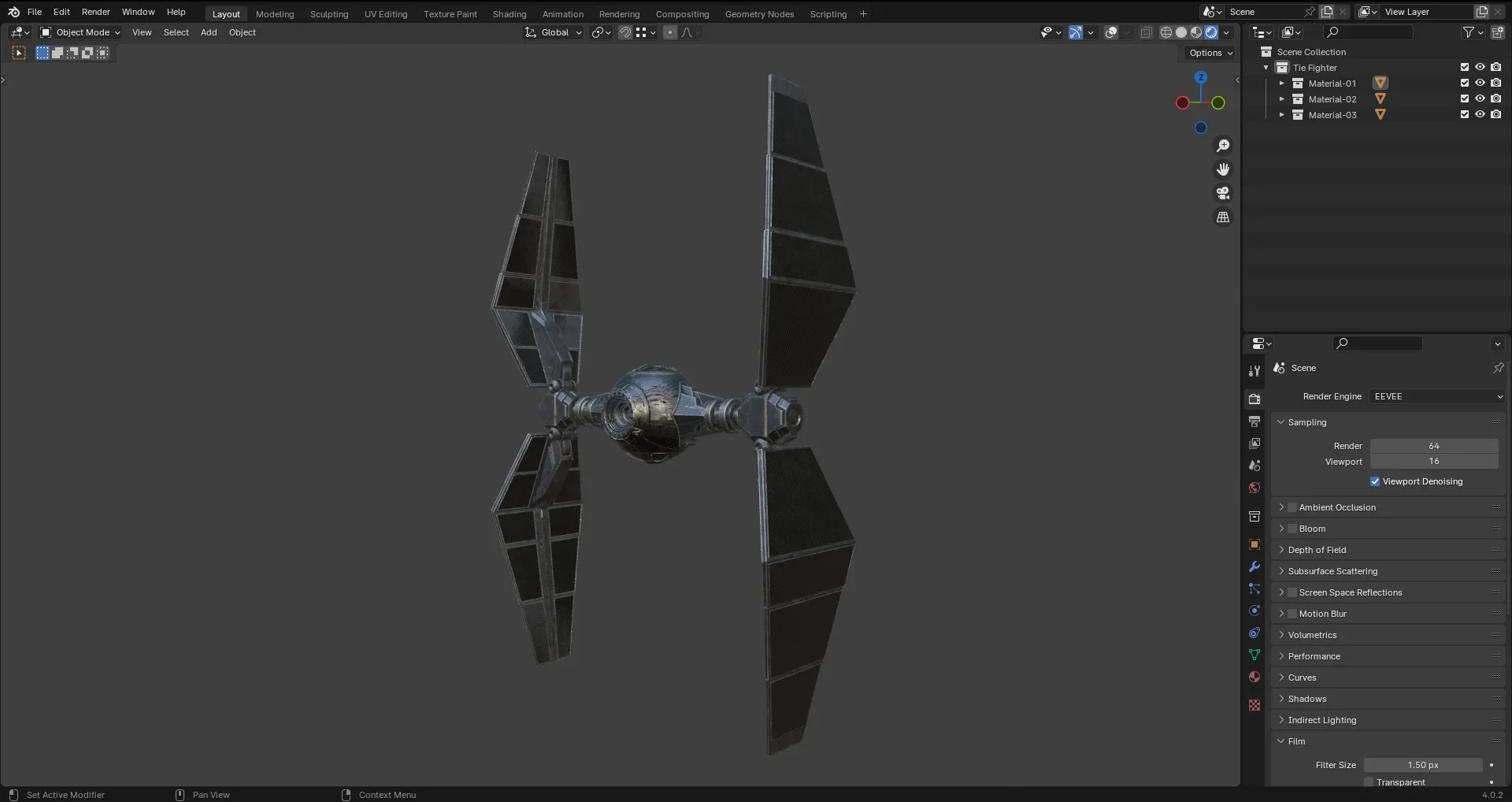The width and height of the screenshot is (1512, 802).
Task: Click the properties search field
Action: (1378, 343)
